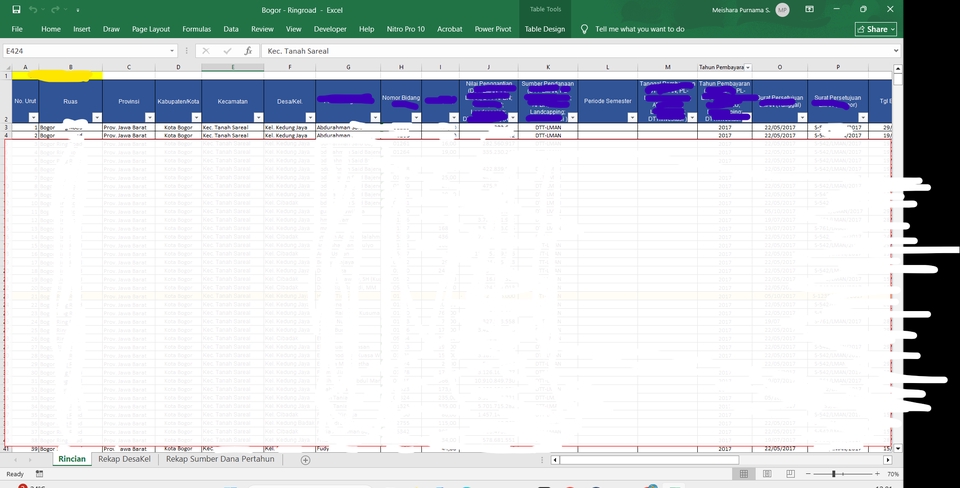This screenshot has width=960, height=488.
Task: Select column O header
Action: coord(779,67)
